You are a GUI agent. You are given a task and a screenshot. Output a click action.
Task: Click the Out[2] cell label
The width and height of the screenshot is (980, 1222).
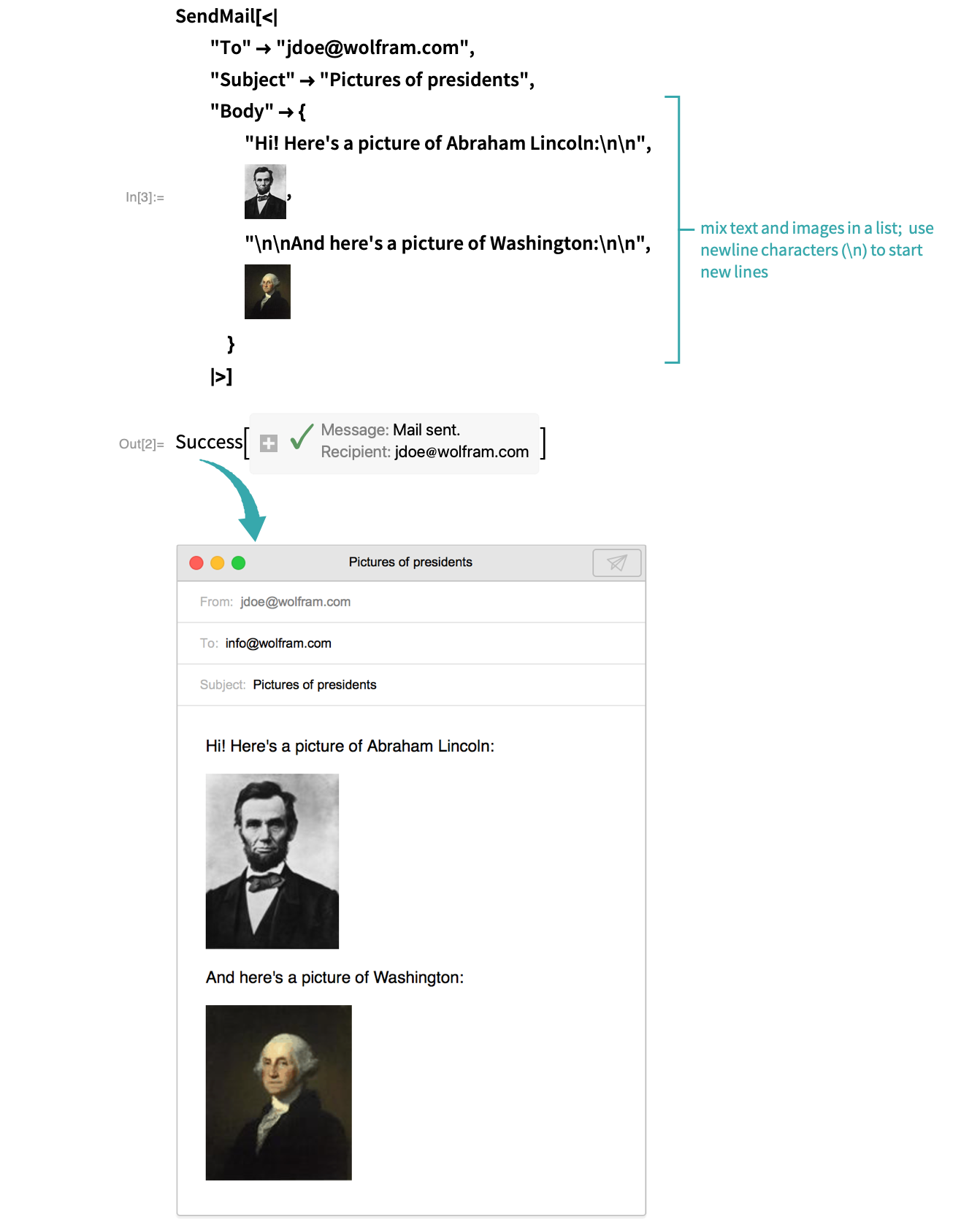[x=142, y=444]
